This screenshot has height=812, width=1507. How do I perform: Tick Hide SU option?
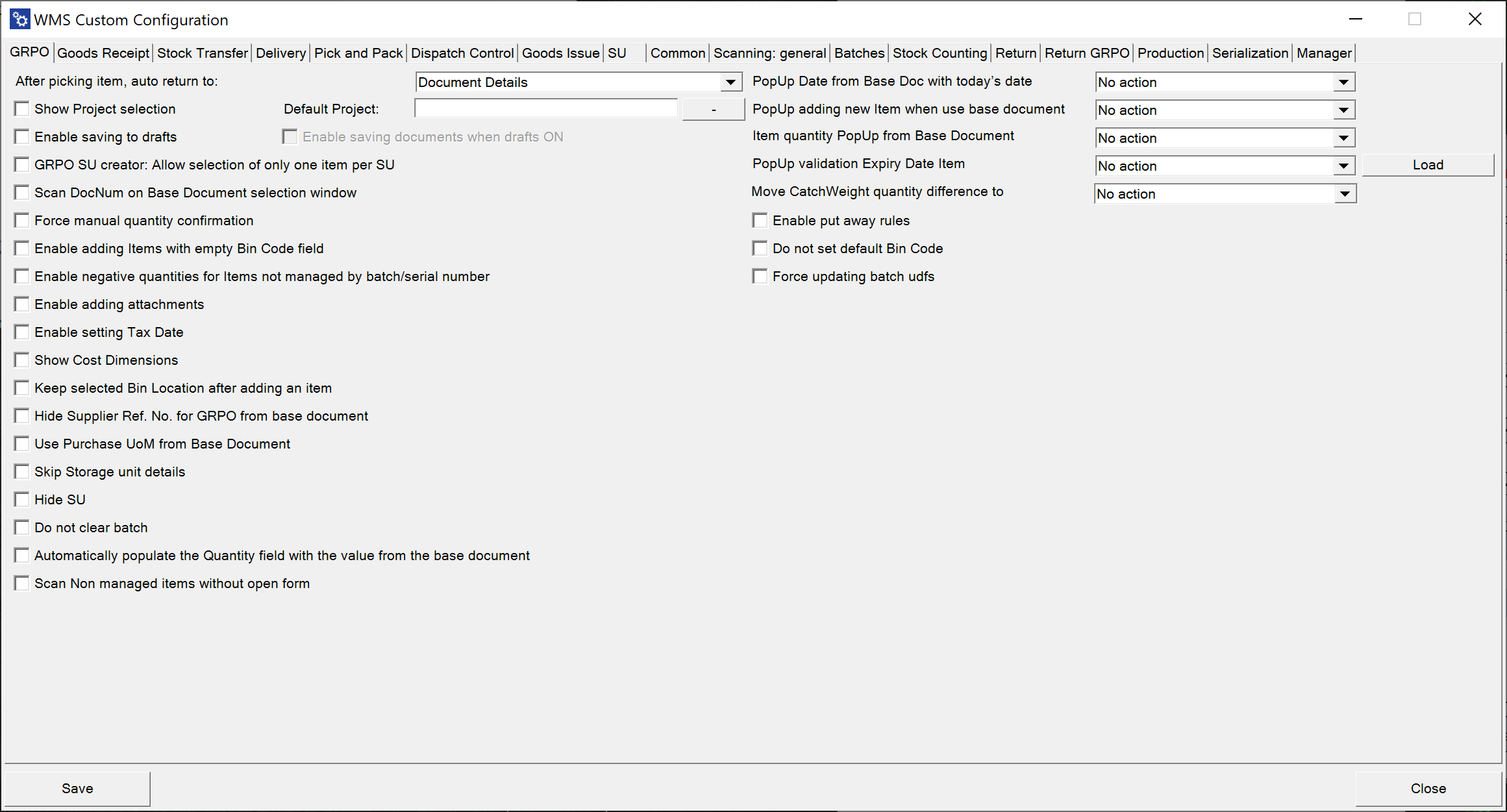tap(22, 500)
